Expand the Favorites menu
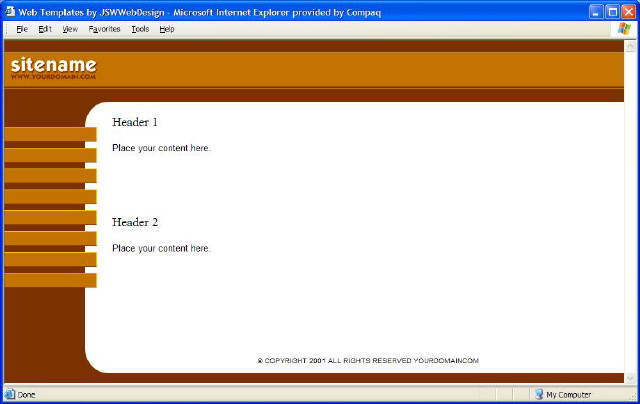The width and height of the screenshot is (640, 404). point(104,29)
